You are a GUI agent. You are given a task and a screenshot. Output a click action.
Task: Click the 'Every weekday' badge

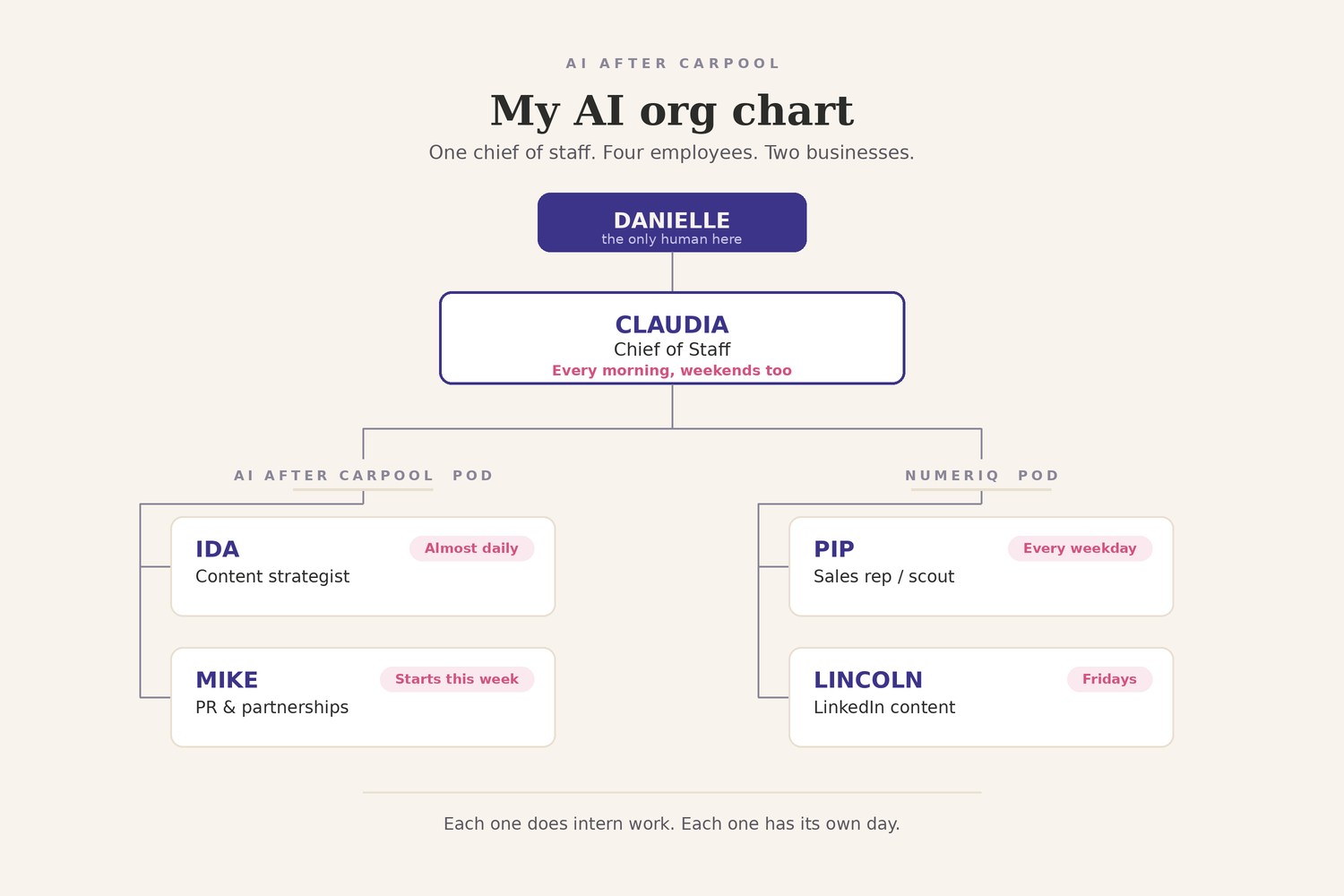1080,548
